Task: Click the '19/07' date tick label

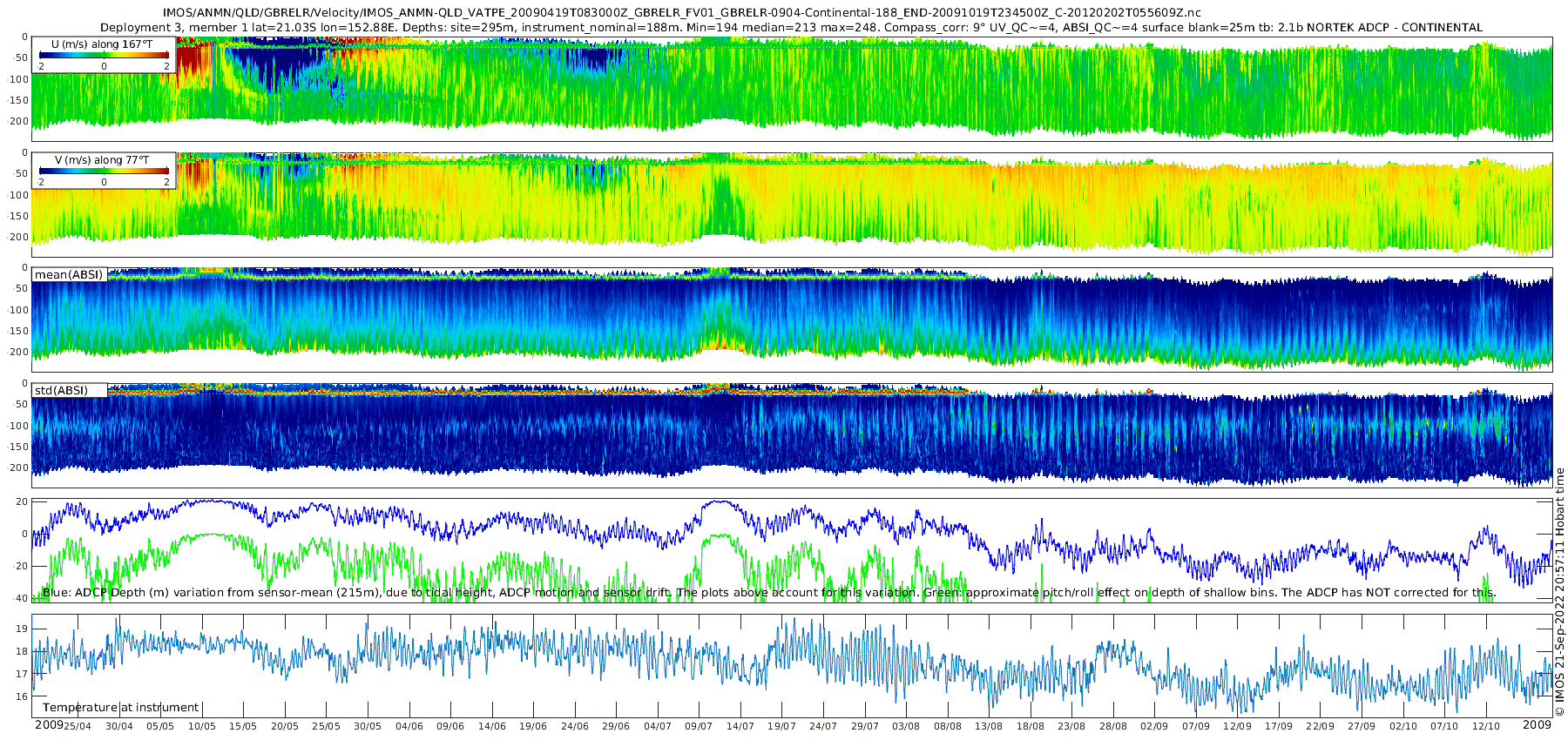Action: pyautogui.click(x=781, y=726)
